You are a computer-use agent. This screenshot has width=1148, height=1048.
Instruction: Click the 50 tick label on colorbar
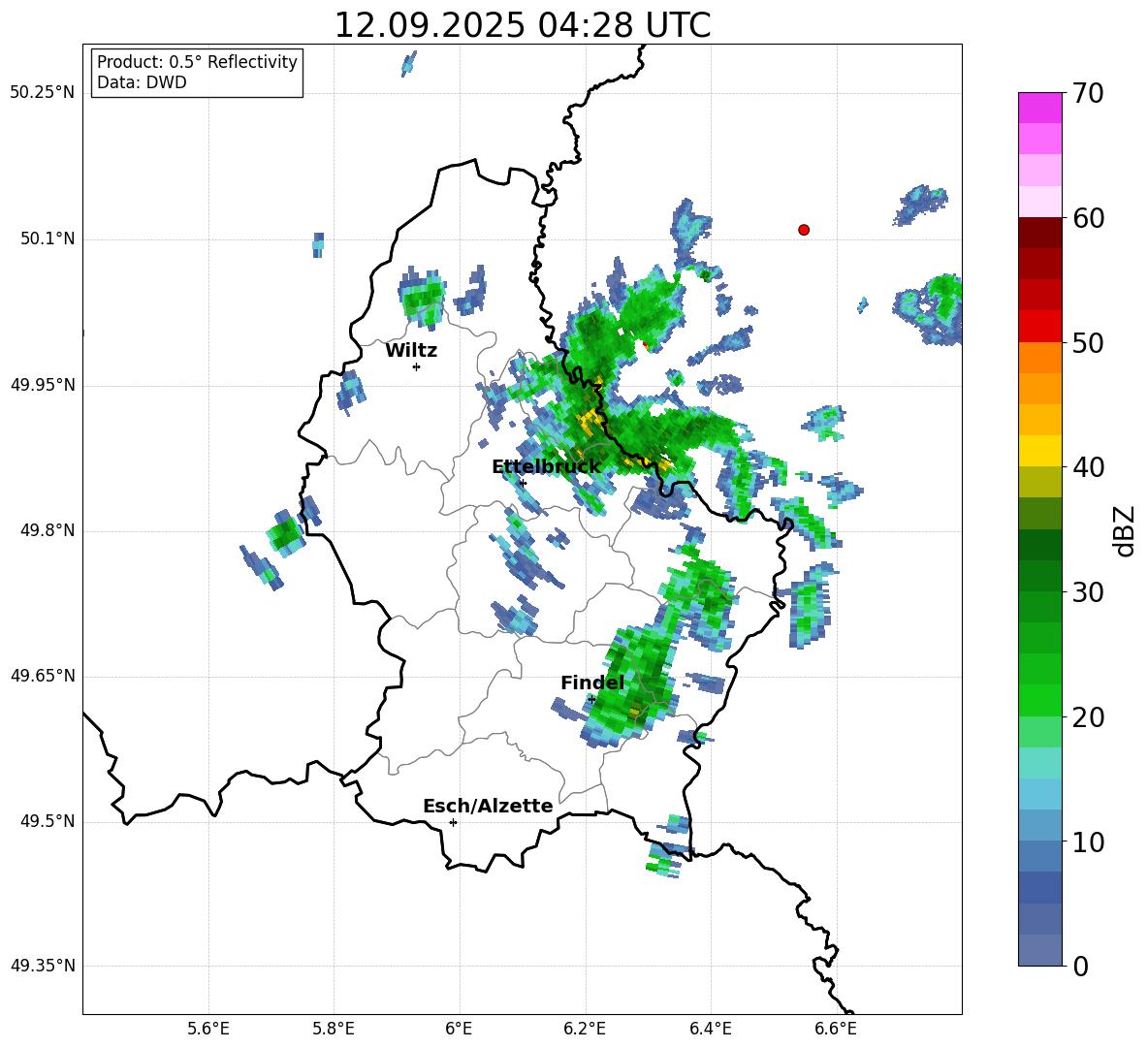tap(1088, 343)
